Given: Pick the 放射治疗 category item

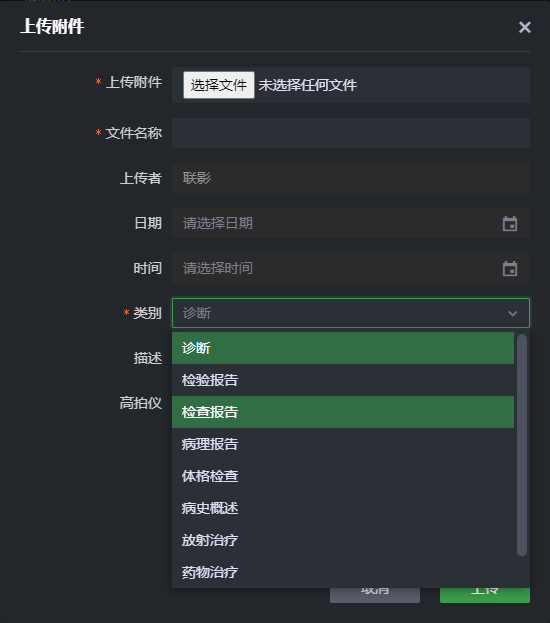Looking at the screenshot, I should [x=343, y=540].
